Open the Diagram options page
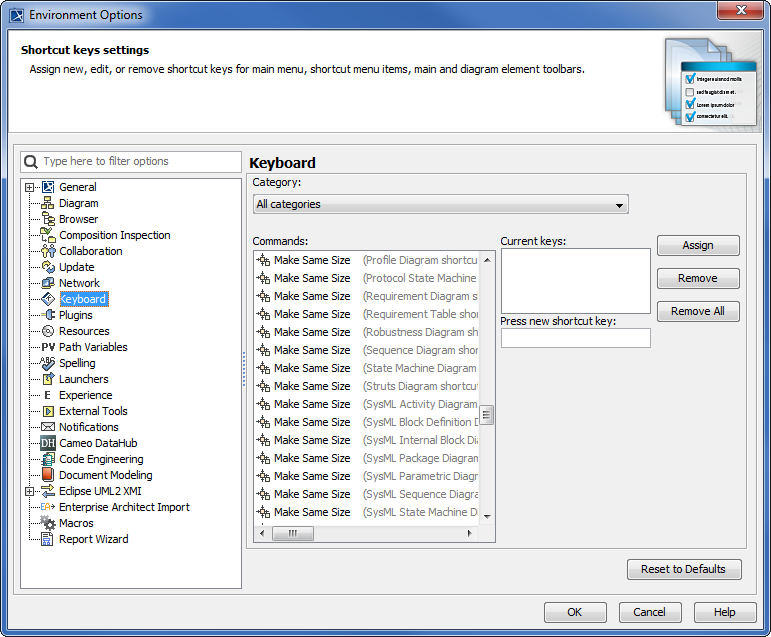Screen dimensions: 771x637 [79, 203]
